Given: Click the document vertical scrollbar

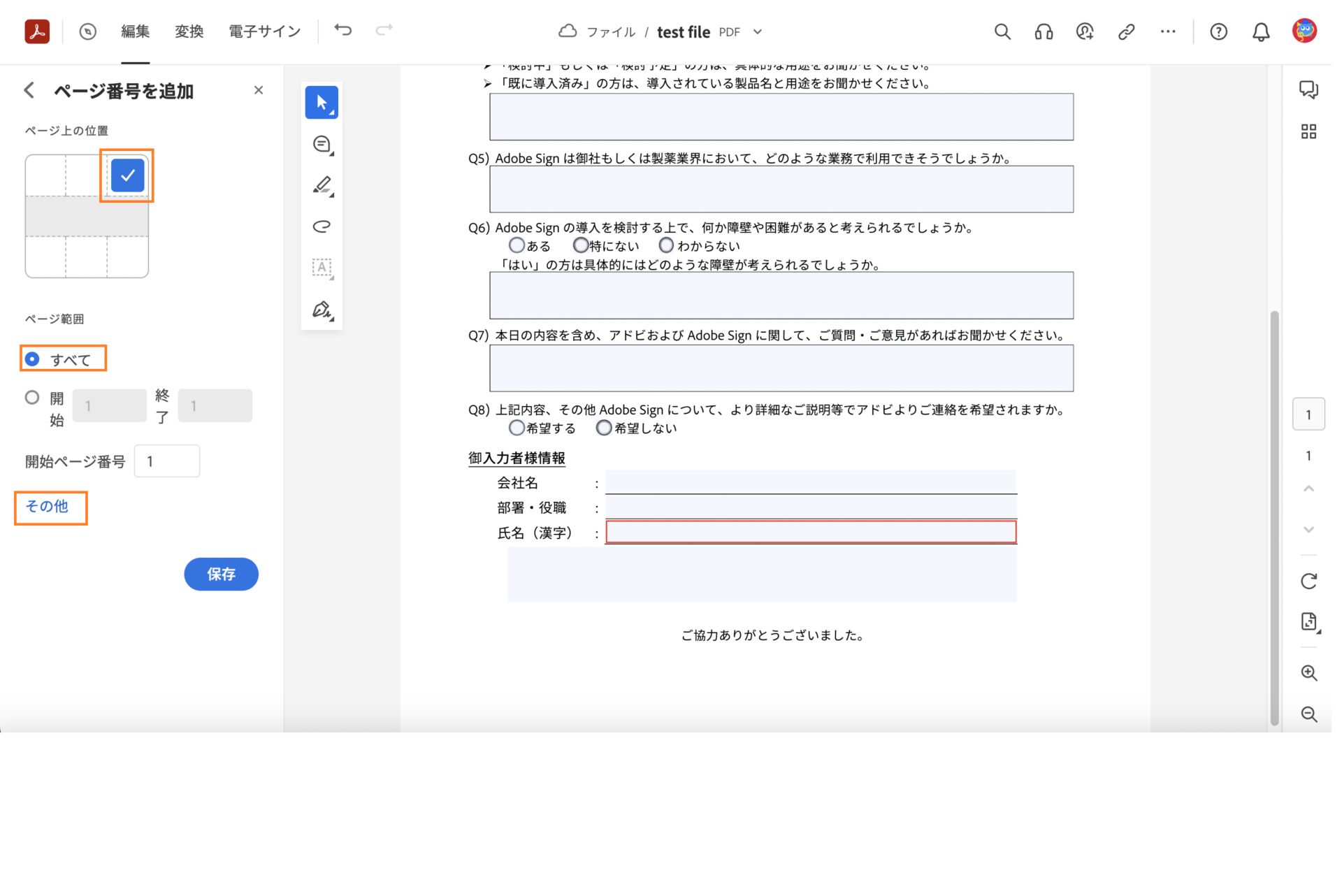Looking at the screenshot, I should (1274, 517).
